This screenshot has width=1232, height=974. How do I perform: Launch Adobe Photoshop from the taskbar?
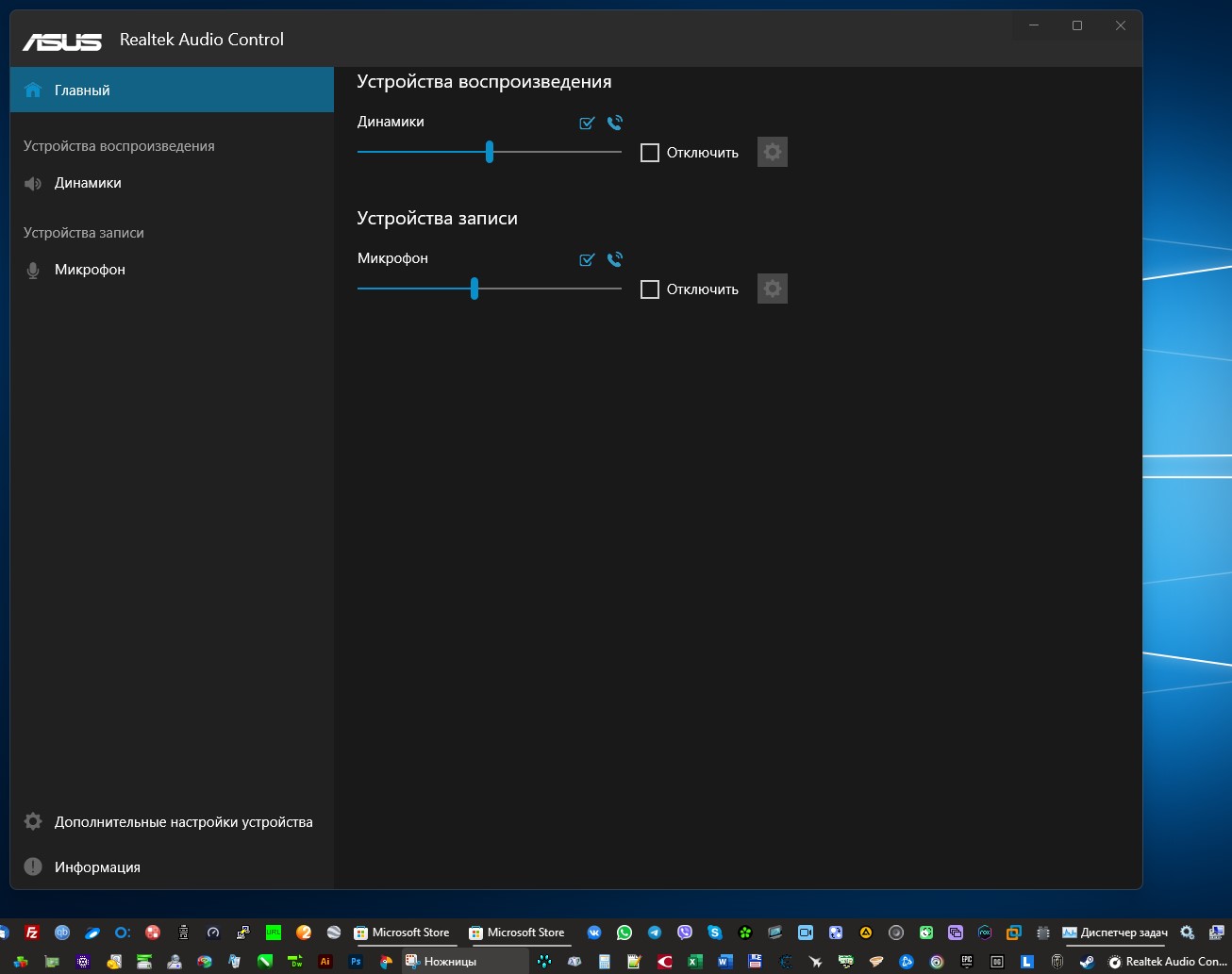(x=356, y=962)
